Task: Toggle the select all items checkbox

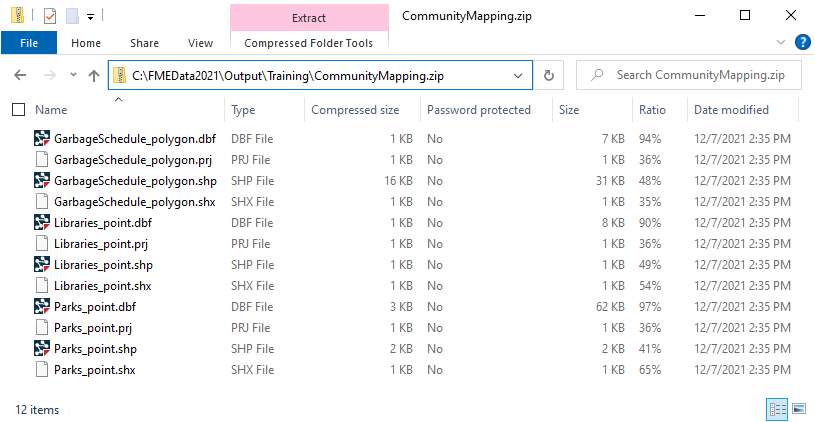Action: [19, 110]
